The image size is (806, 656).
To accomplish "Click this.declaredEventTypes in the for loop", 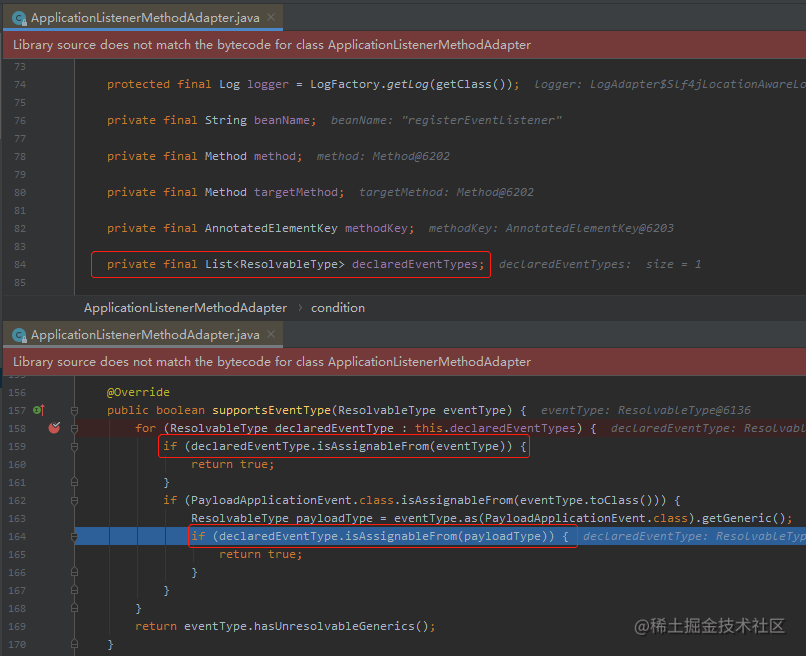I will (x=495, y=428).
